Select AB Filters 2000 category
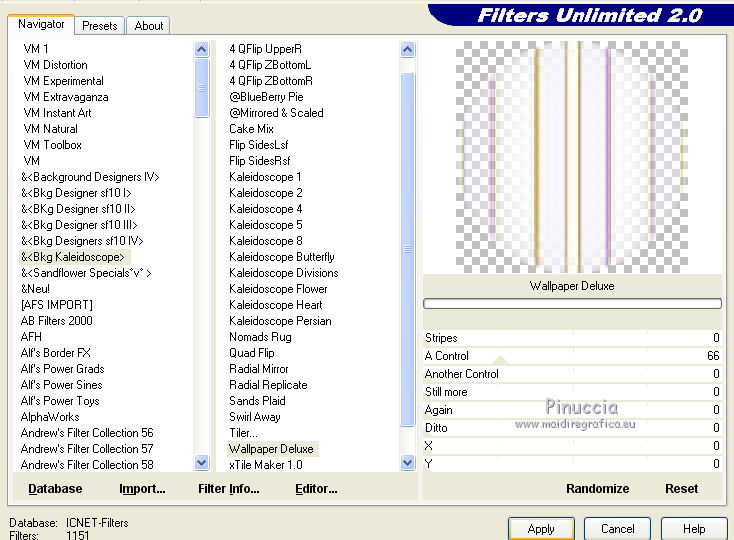Screen dimensions: 734x540 [57, 321]
